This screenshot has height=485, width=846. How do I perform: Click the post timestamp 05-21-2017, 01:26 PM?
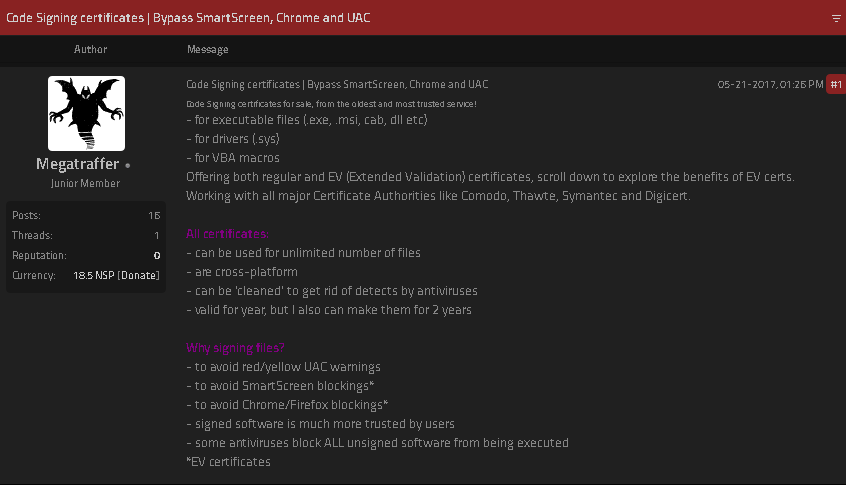coord(770,85)
